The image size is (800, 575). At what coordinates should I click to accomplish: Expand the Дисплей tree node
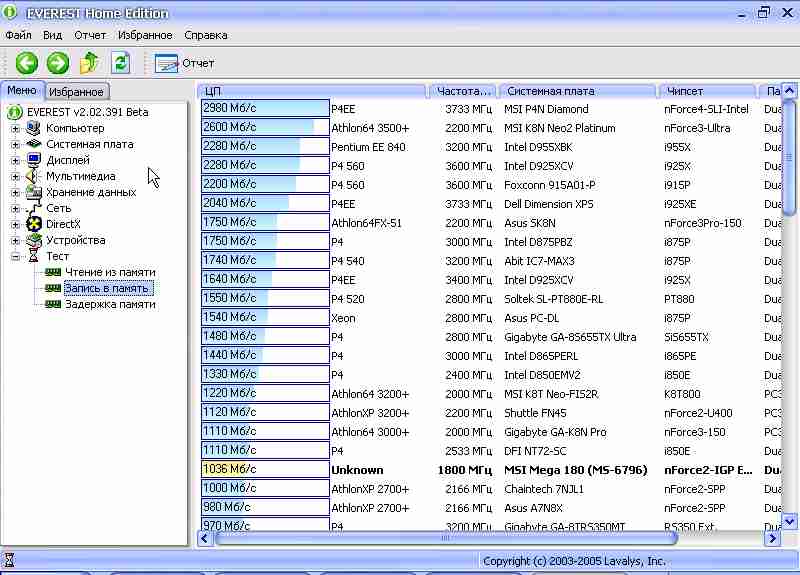(15, 161)
